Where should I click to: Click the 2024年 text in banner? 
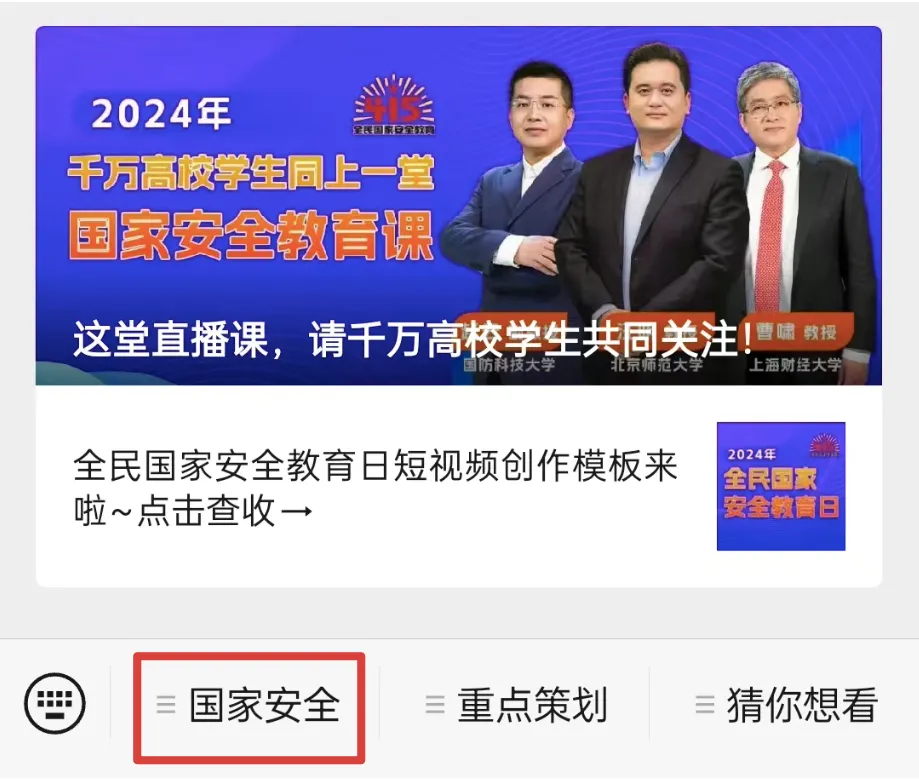[161, 114]
